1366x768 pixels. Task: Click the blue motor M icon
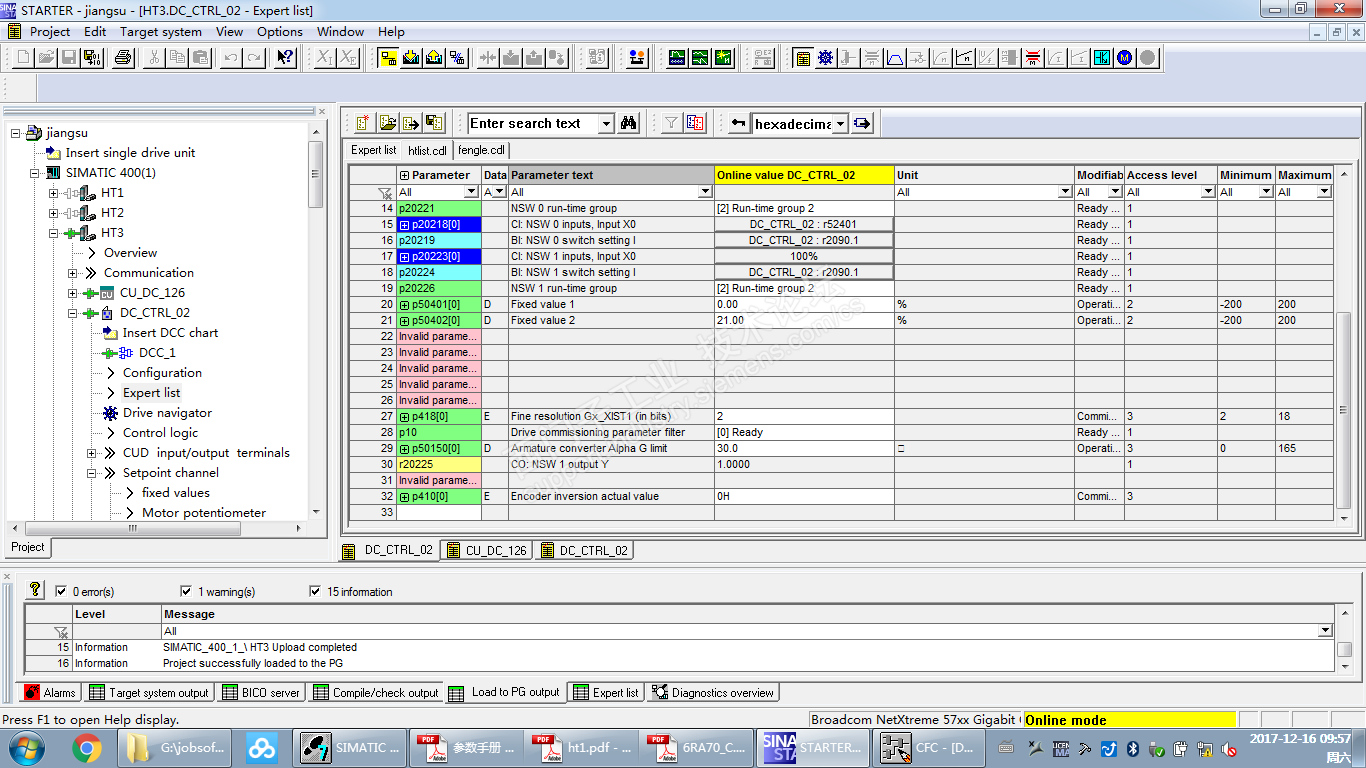tap(1124, 58)
